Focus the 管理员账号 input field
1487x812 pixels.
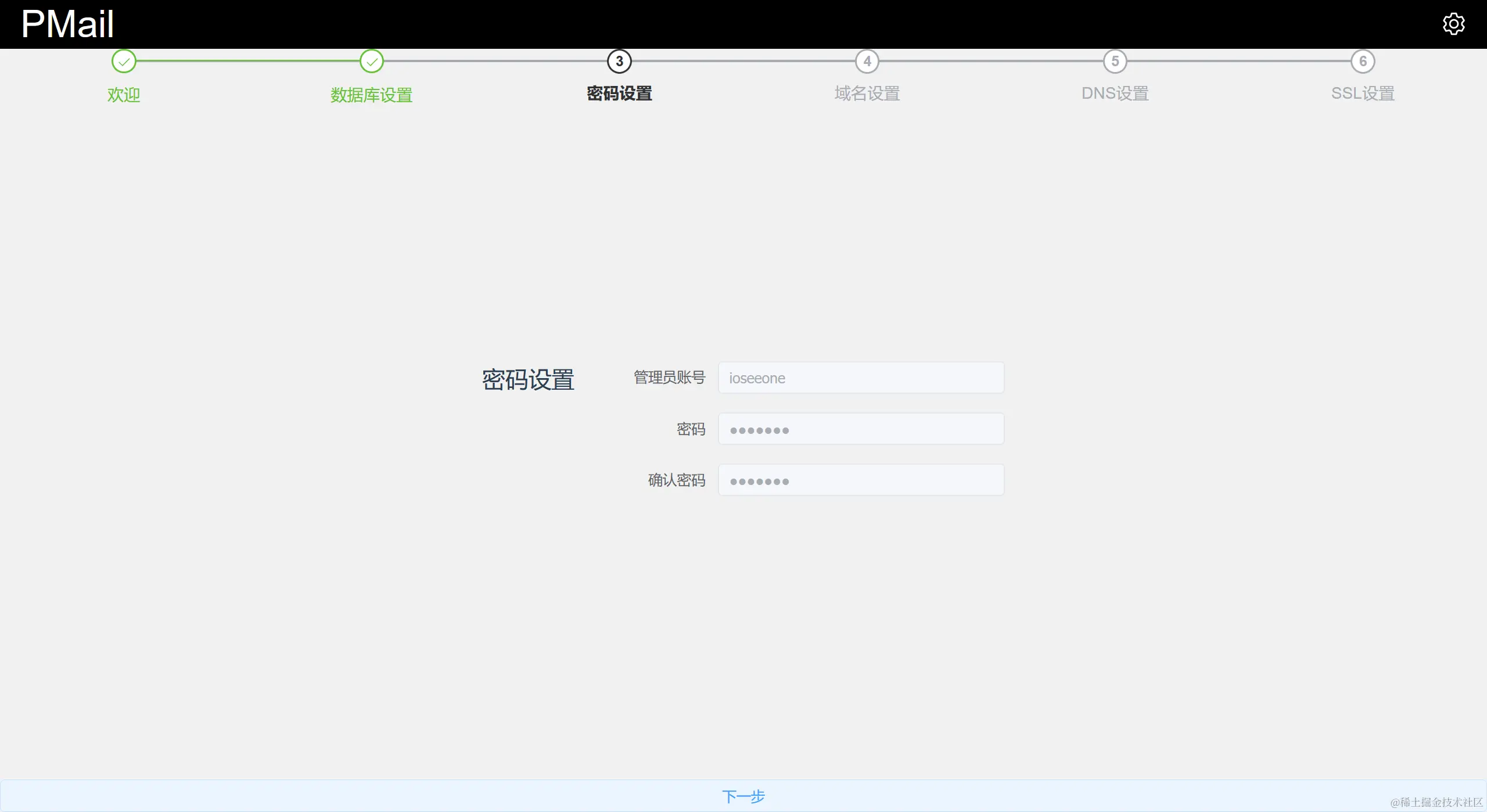tap(861, 378)
